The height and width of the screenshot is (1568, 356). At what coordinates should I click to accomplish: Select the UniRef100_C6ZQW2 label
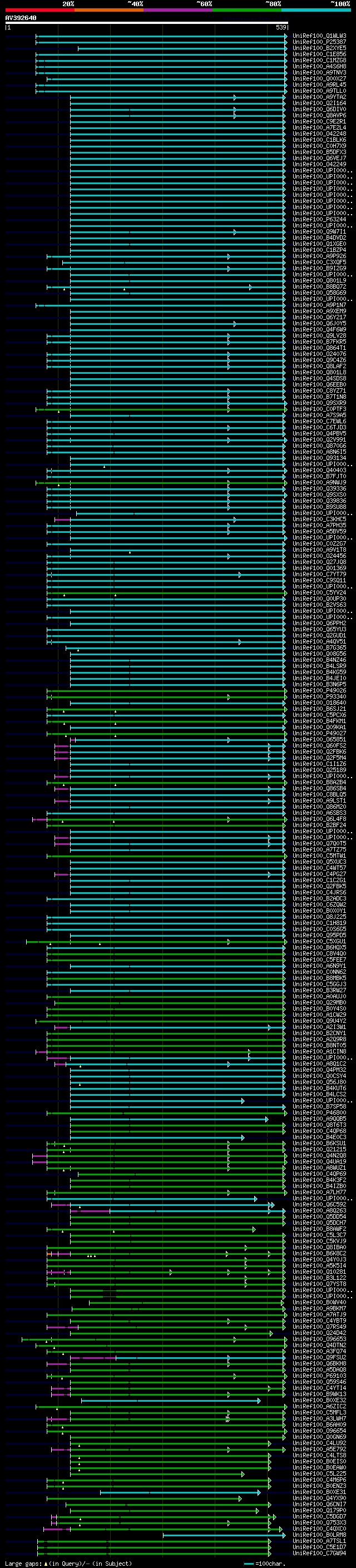point(319,904)
